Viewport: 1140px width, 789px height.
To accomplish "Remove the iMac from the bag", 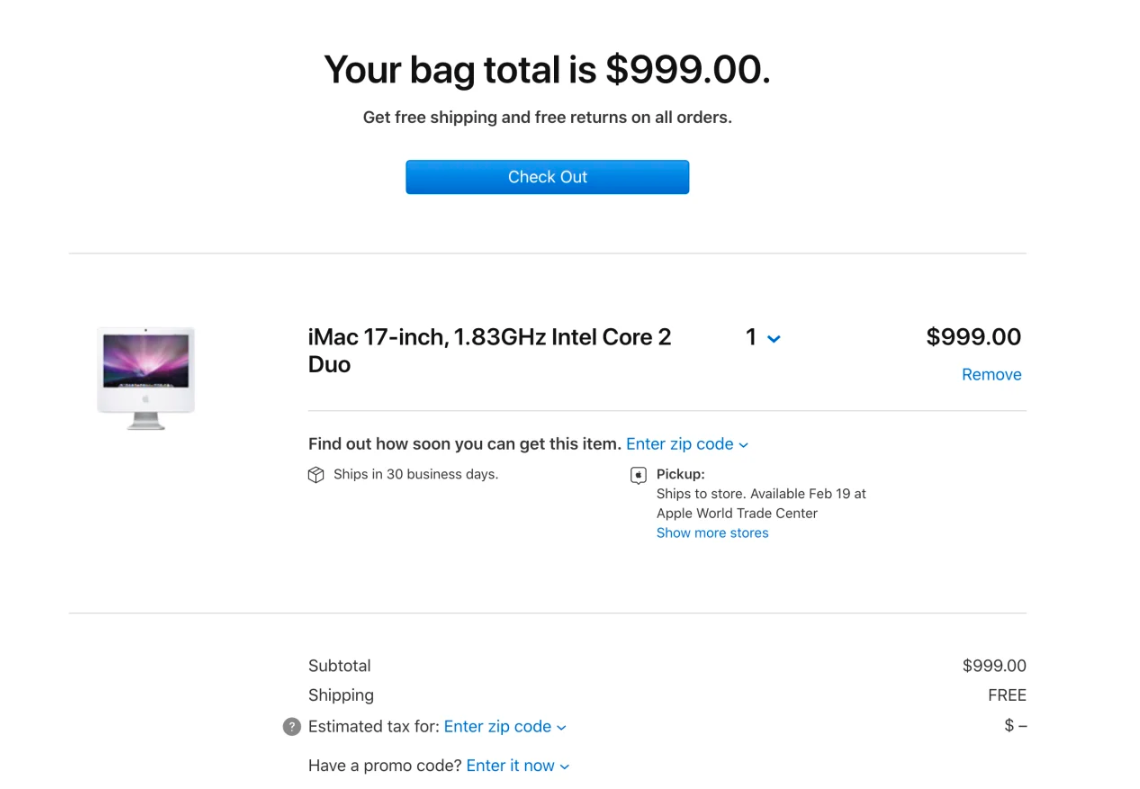I will pyautogui.click(x=991, y=374).
